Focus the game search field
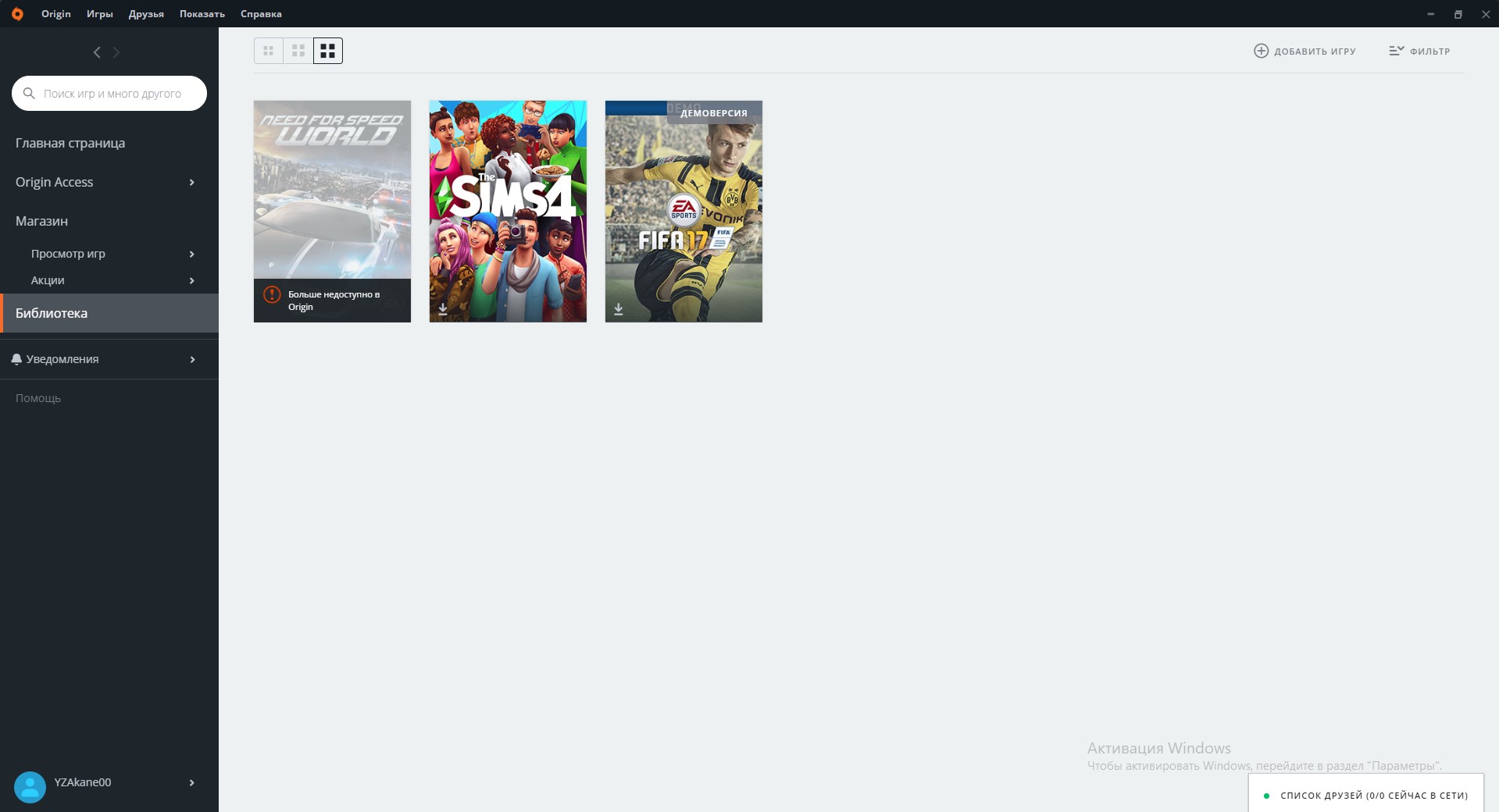The width and height of the screenshot is (1499, 812). pyautogui.click(x=109, y=93)
